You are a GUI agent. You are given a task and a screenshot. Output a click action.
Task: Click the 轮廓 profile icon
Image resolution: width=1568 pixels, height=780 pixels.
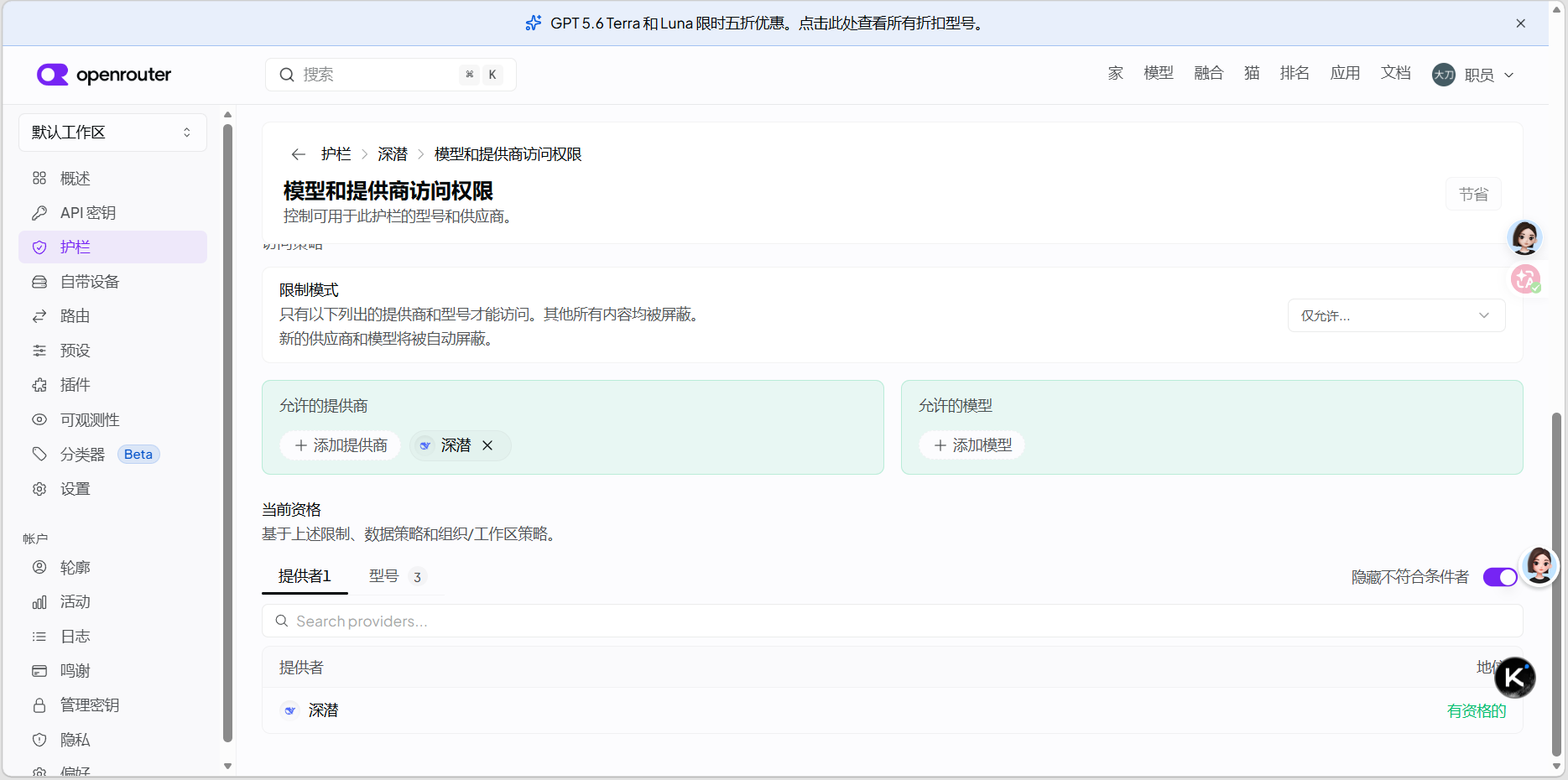click(39, 567)
